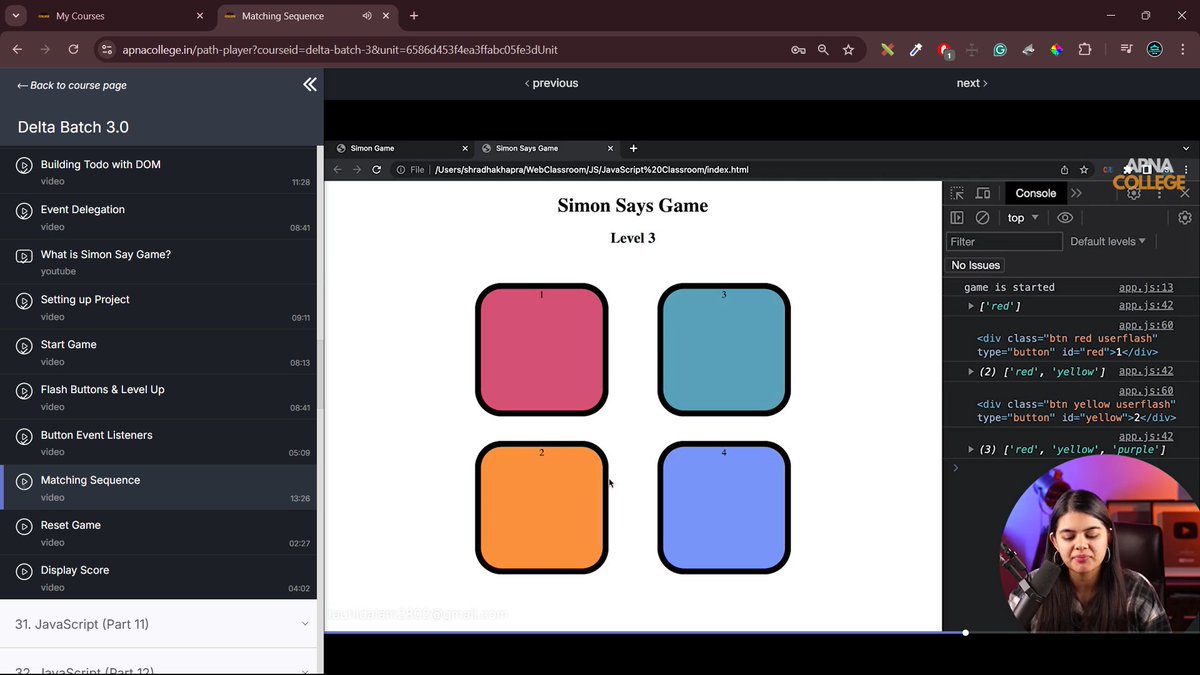1200x675 pixels.
Task: Reload index.html in the video browser
Action: click(x=376, y=170)
